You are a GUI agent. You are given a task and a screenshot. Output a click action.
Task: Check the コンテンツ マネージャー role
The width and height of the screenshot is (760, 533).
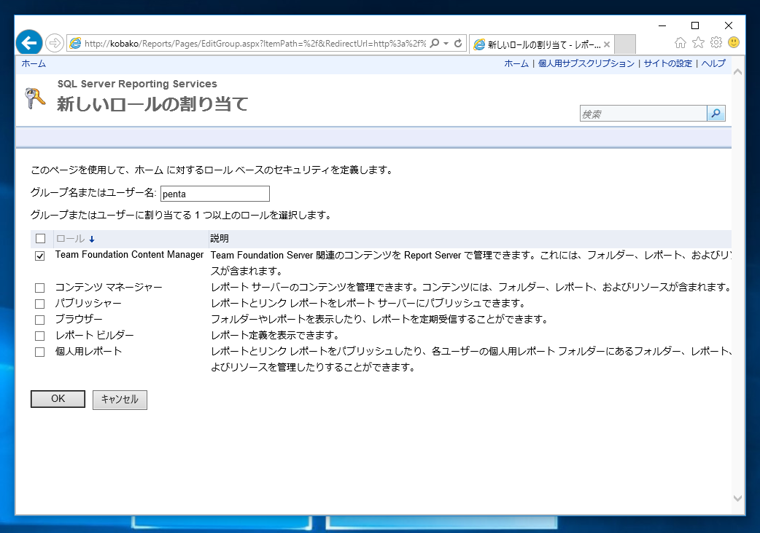coord(40,288)
